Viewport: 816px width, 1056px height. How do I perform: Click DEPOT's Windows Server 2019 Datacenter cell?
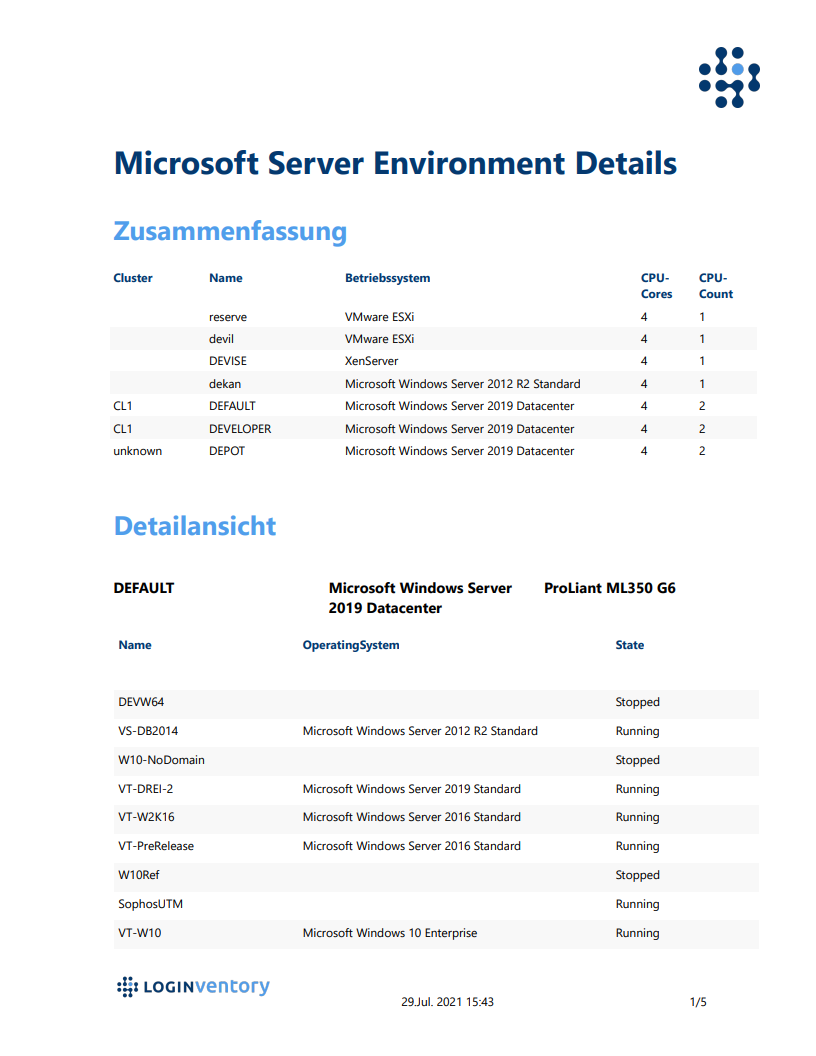[460, 451]
